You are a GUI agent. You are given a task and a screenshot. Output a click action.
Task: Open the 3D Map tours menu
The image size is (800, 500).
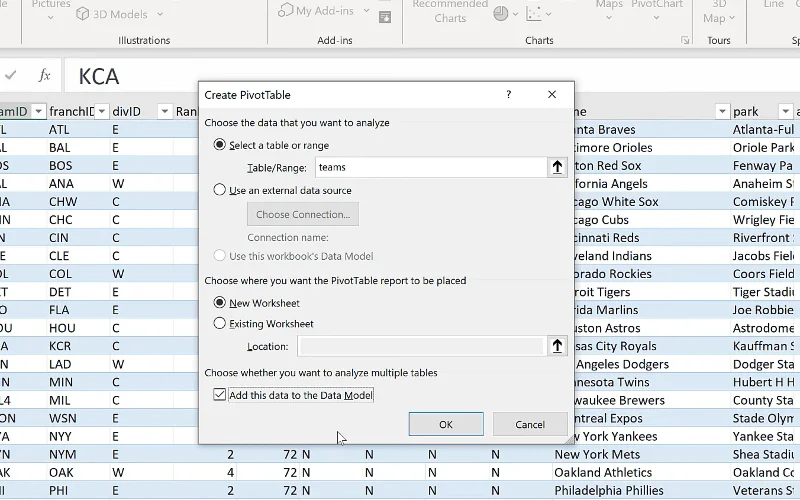point(719,12)
